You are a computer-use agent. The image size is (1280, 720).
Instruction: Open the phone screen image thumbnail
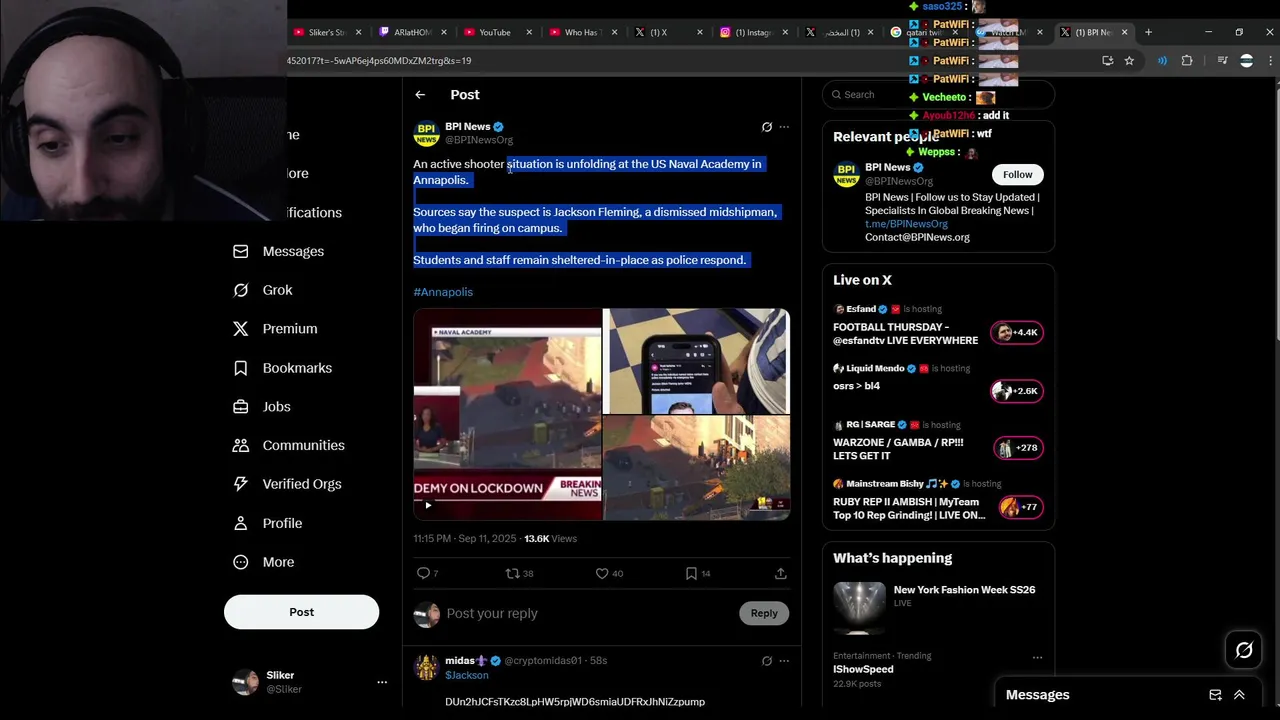pyautogui.click(x=696, y=361)
